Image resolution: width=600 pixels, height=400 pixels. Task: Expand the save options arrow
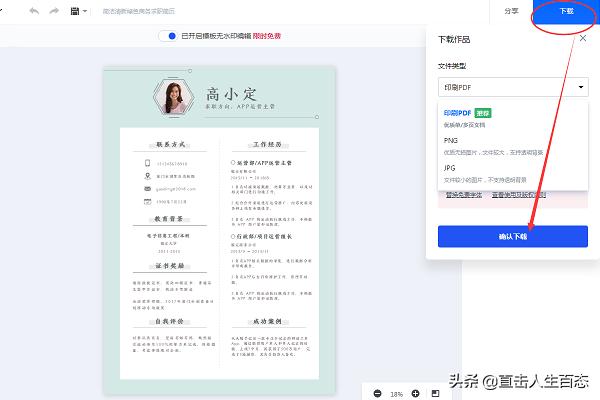tap(85, 11)
